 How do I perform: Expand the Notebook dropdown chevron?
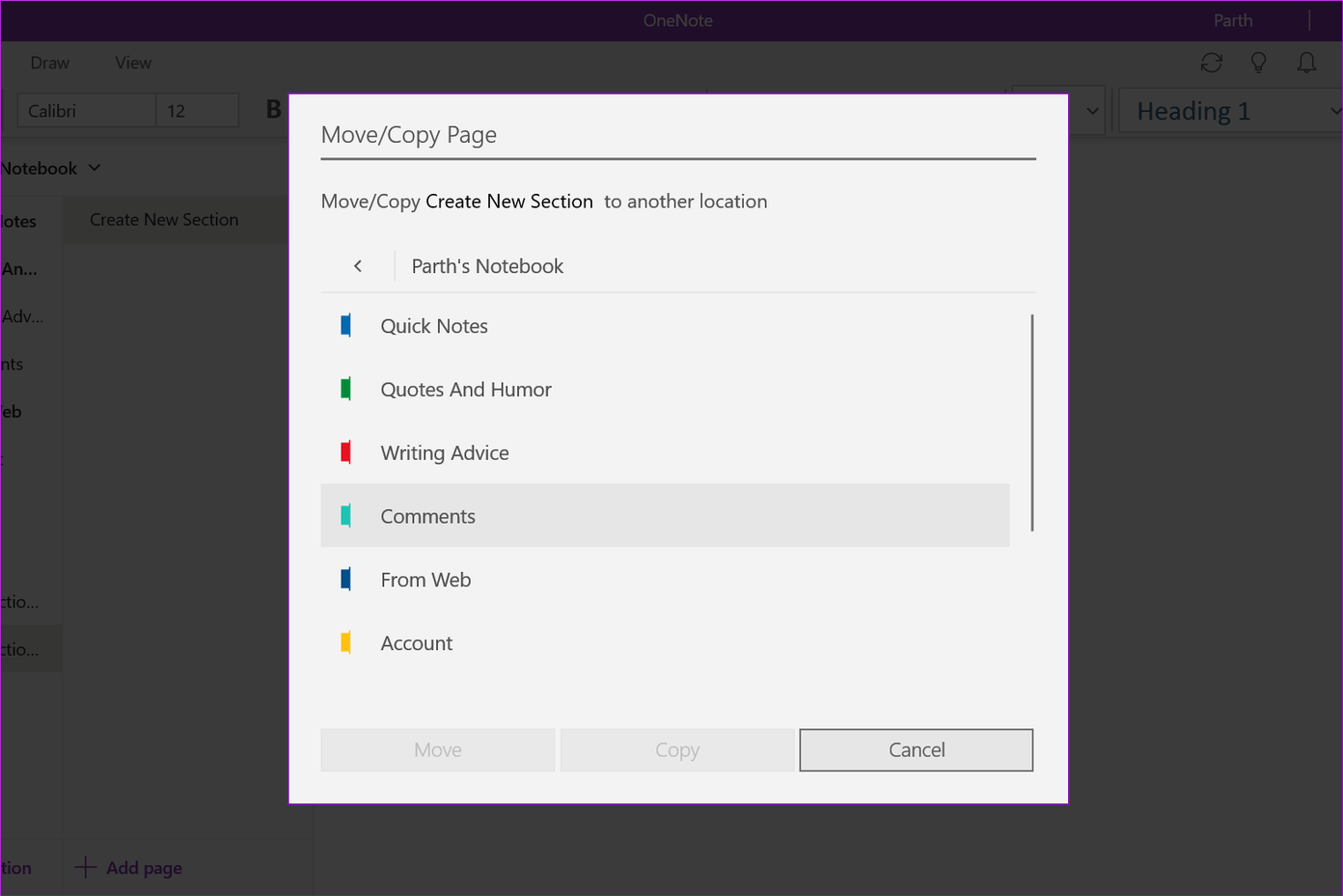95,168
